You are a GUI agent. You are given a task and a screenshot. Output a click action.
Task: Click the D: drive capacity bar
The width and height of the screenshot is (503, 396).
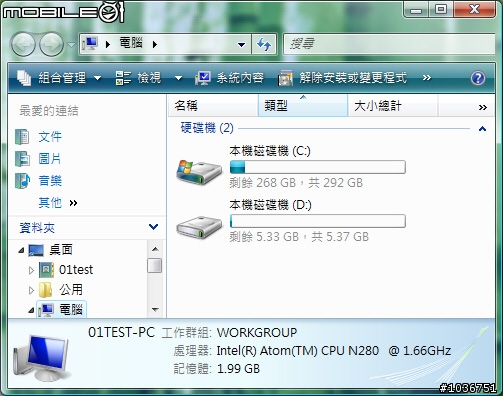[318, 221]
